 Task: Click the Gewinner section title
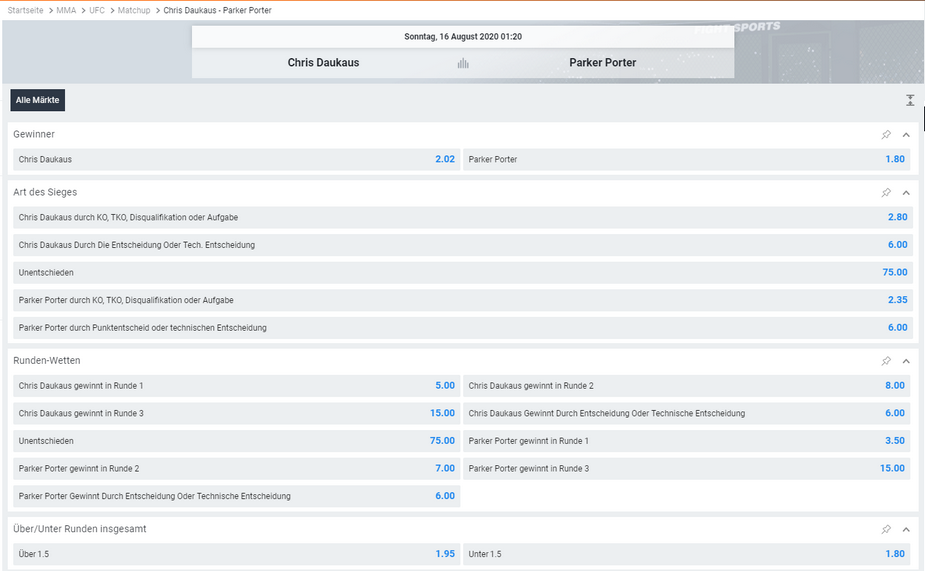tap(34, 134)
